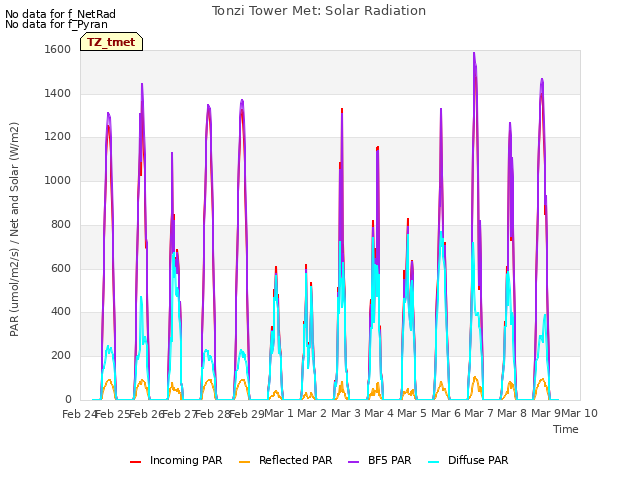640x480 pixels.
Task: Click the Time x-axis label
Action: tap(566, 429)
